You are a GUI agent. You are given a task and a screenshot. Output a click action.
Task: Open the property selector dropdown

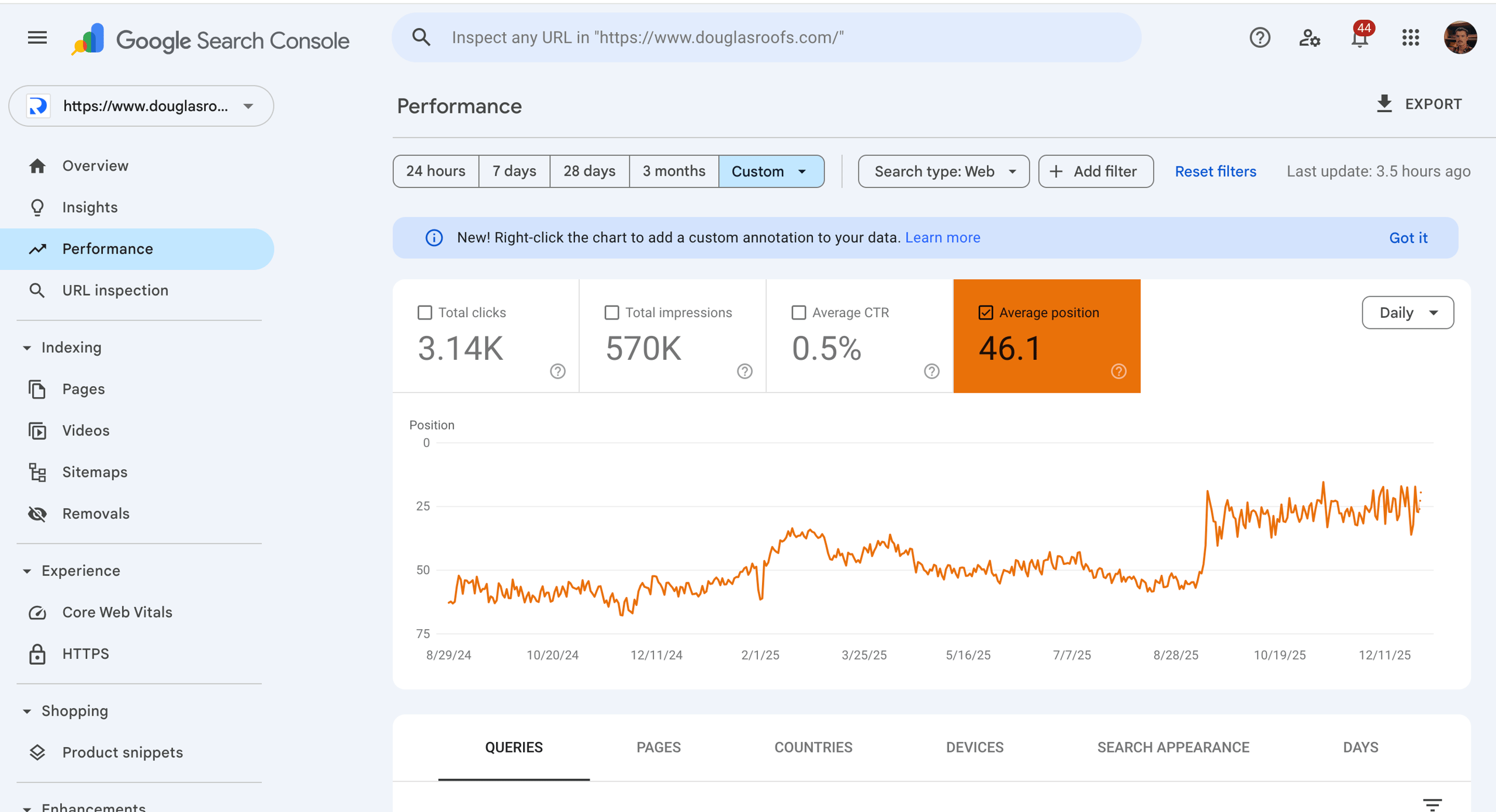(x=141, y=106)
